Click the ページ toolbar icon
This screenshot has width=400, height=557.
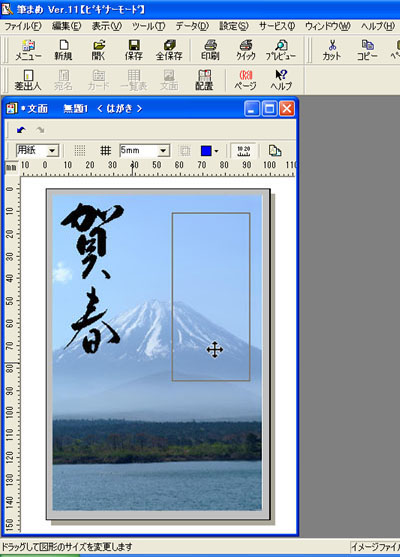pos(245,80)
